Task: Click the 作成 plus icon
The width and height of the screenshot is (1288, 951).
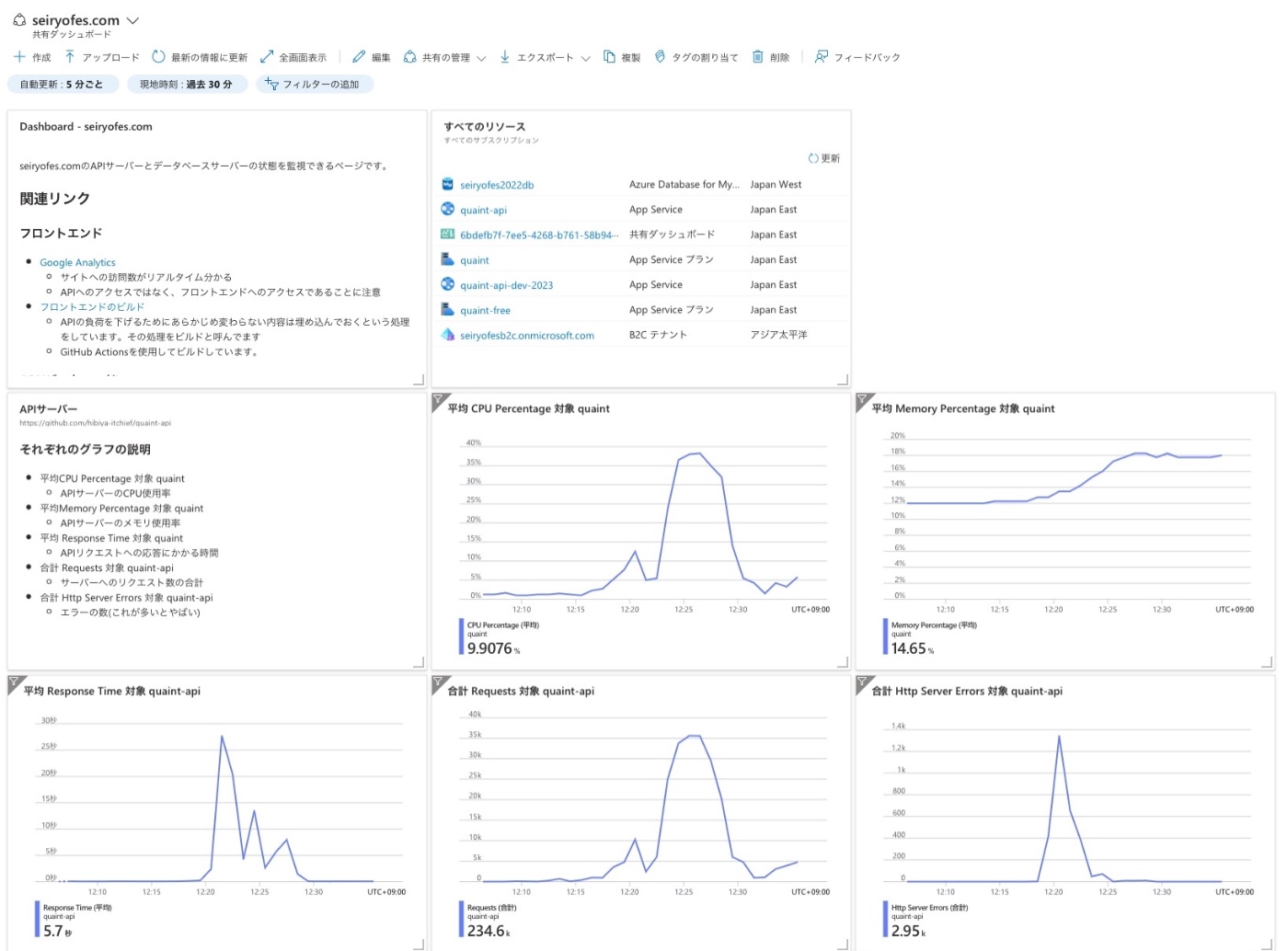Action: [19, 57]
